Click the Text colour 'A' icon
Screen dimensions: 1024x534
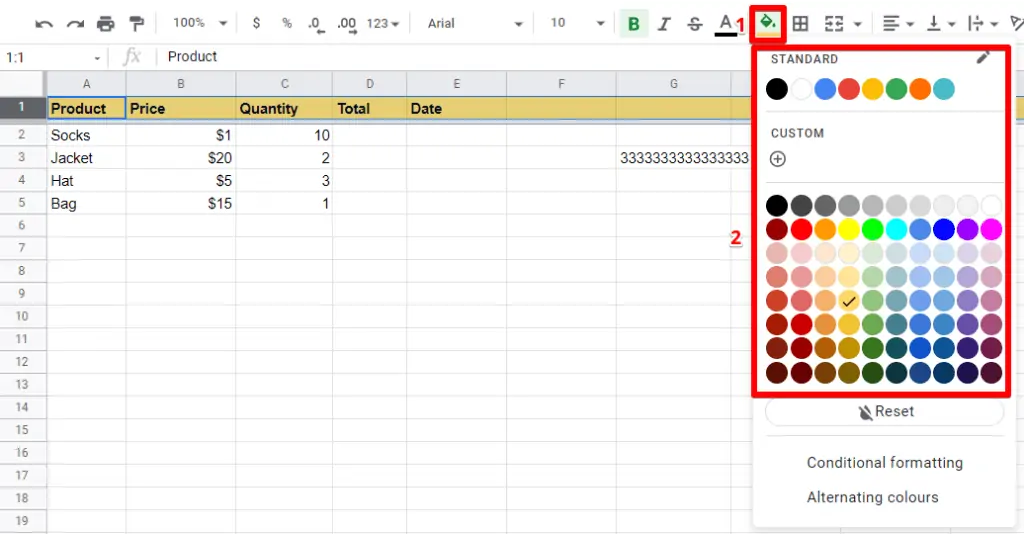pos(726,23)
